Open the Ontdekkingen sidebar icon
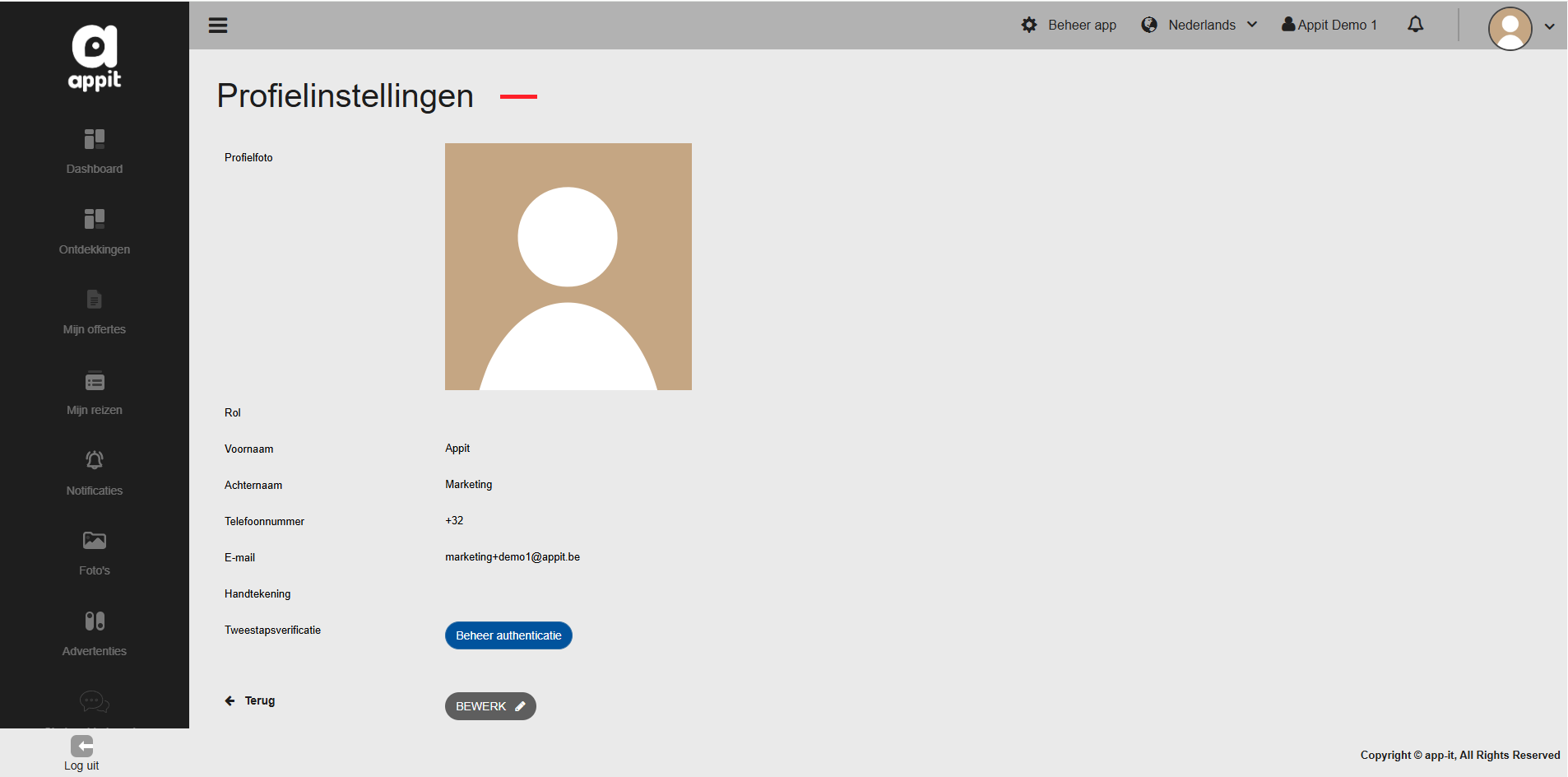1568x777 pixels. (95, 219)
